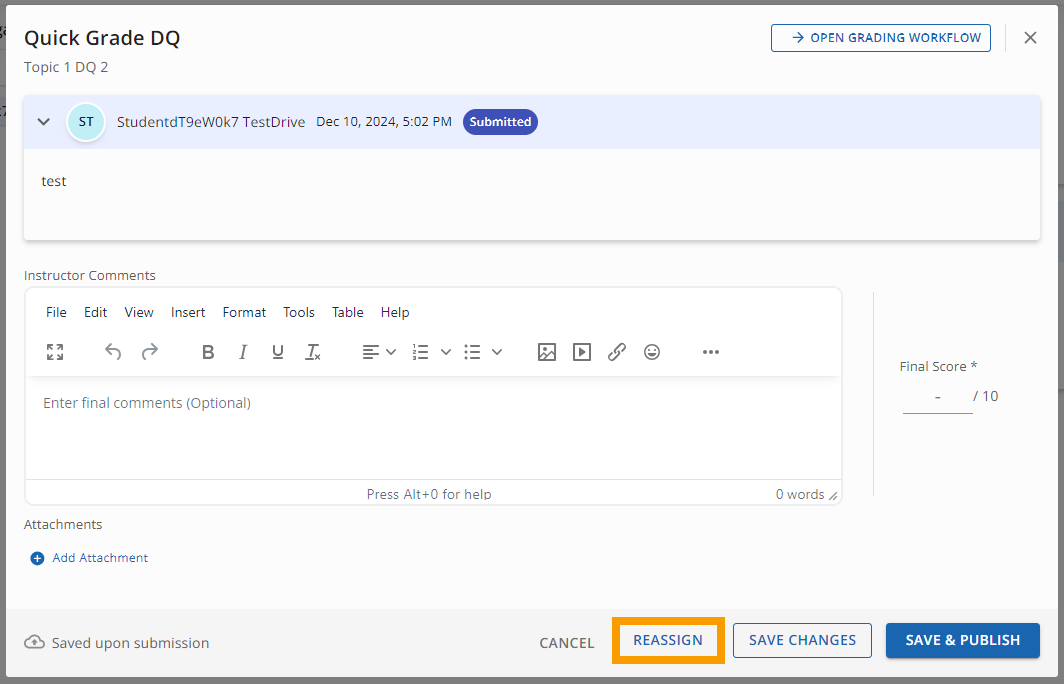The height and width of the screenshot is (684, 1064).
Task: Open the Insert menu
Action: pos(188,312)
